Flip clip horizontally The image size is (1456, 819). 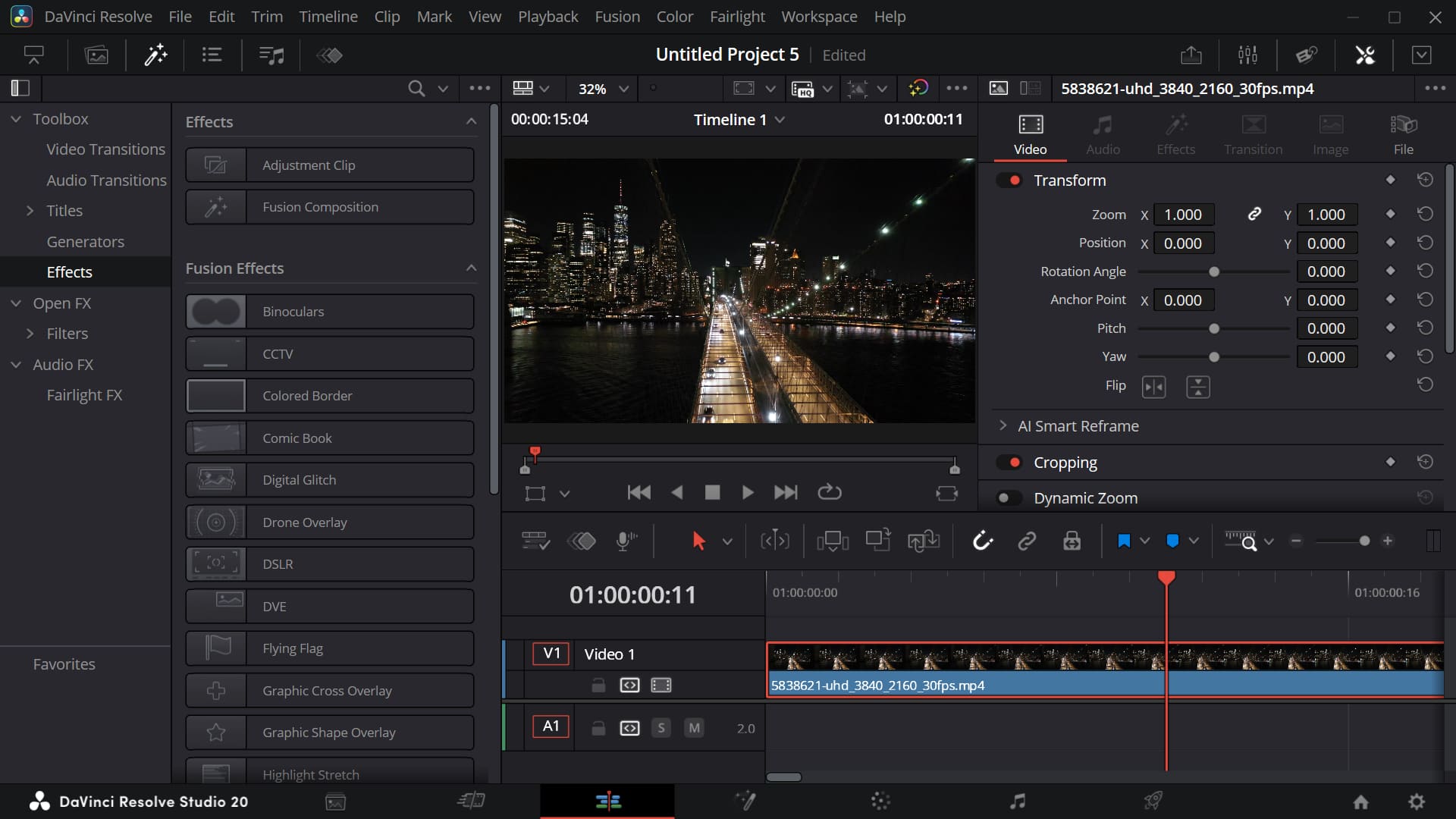click(1153, 387)
